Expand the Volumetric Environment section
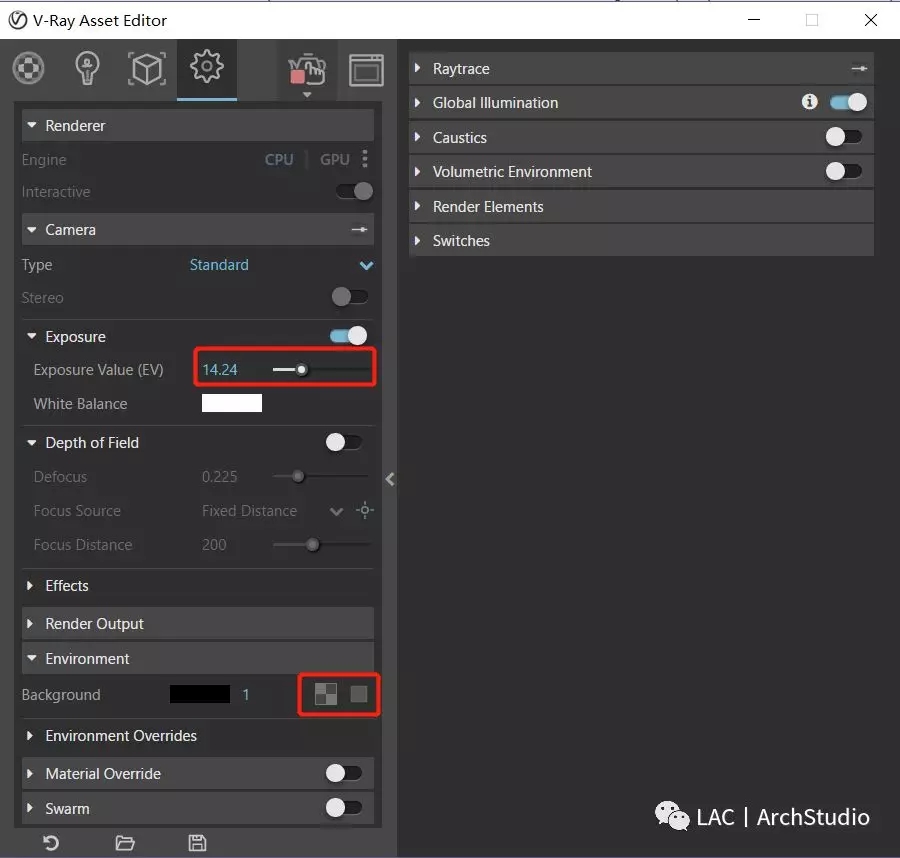The height and width of the screenshot is (858, 900). tap(418, 172)
